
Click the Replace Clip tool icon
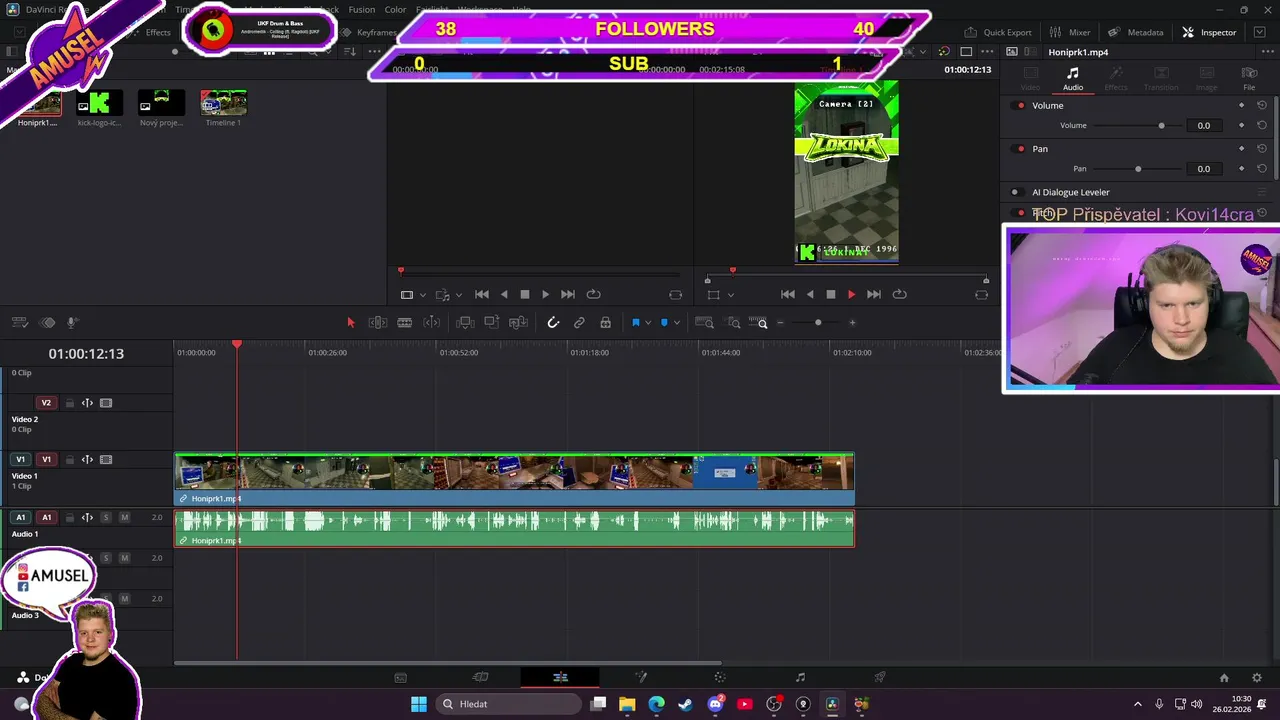[x=518, y=322]
